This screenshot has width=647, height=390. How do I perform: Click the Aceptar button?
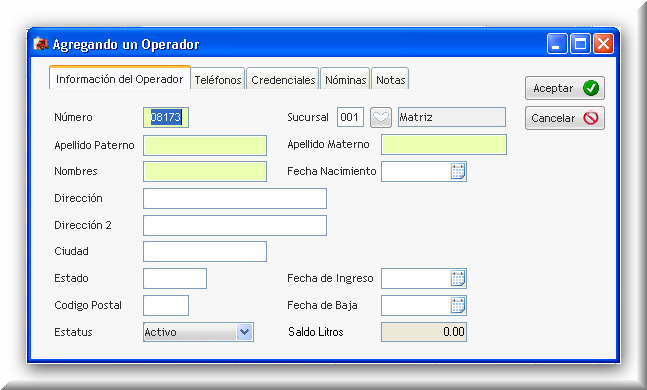coord(565,88)
